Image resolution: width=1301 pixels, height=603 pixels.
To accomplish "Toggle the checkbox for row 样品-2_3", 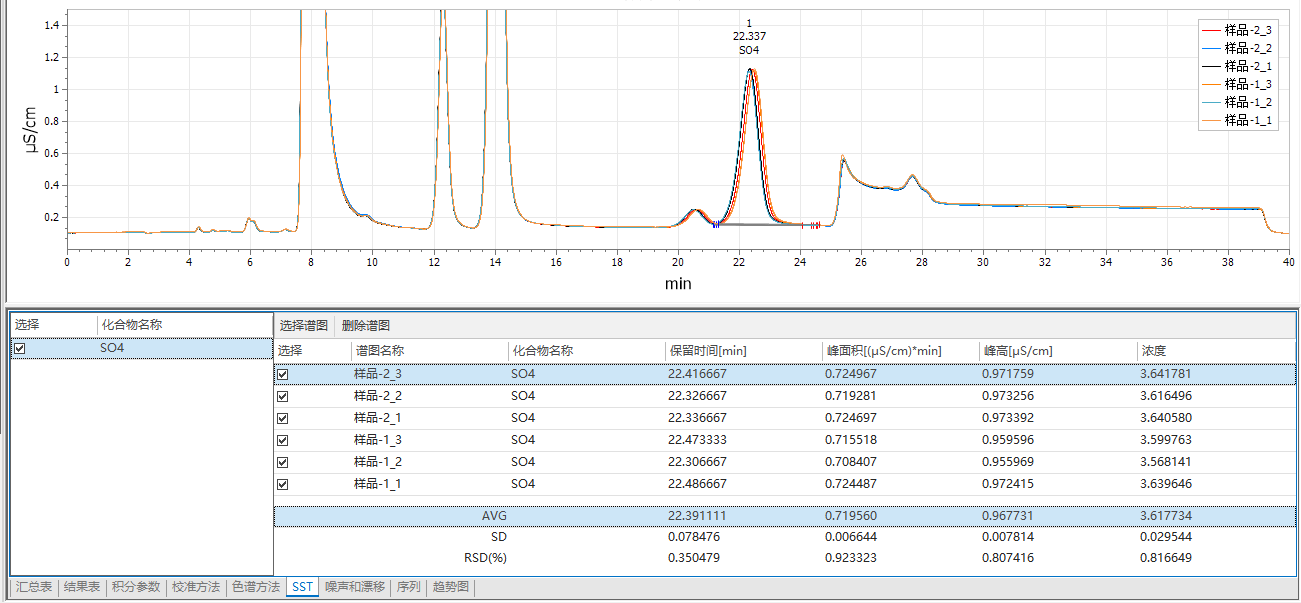I will (x=283, y=374).
